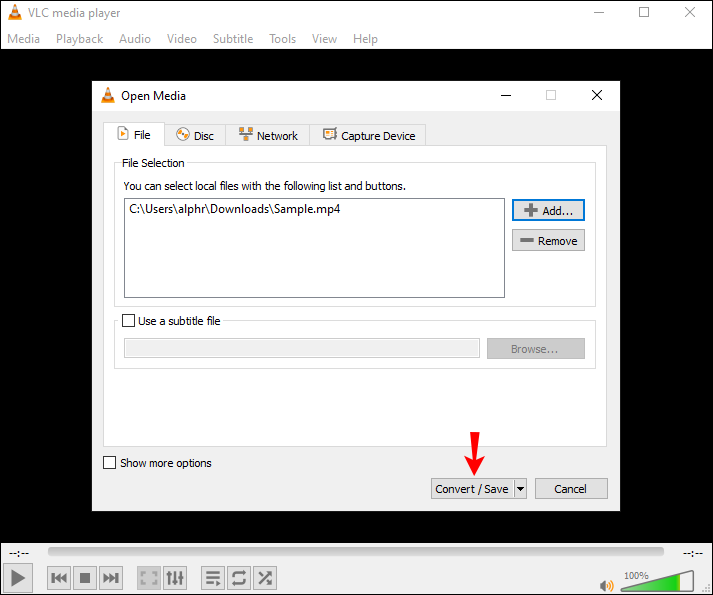This screenshot has height=595, width=713.
Task: Click the Remove file button
Action: tap(548, 241)
